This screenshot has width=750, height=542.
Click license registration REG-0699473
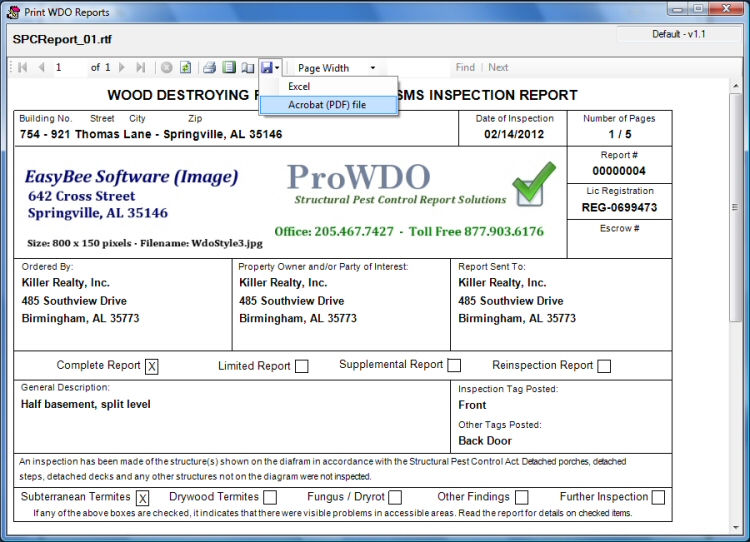click(619, 207)
